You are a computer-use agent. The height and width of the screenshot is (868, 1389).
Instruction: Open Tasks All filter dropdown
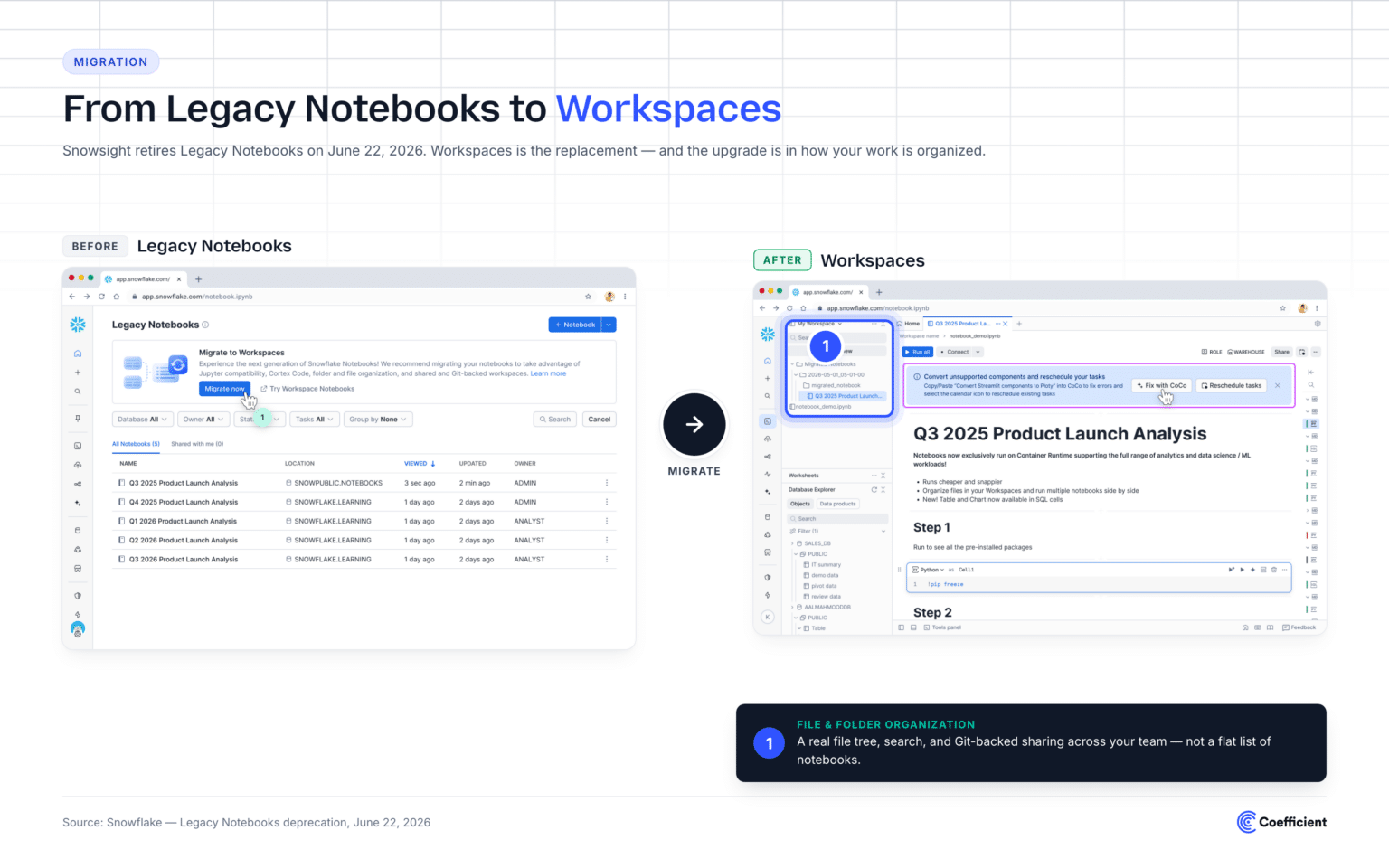coord(315,420)
